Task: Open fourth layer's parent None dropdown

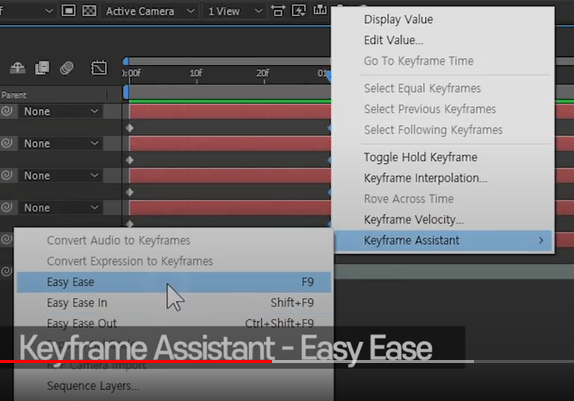Action: coord(61,208)
